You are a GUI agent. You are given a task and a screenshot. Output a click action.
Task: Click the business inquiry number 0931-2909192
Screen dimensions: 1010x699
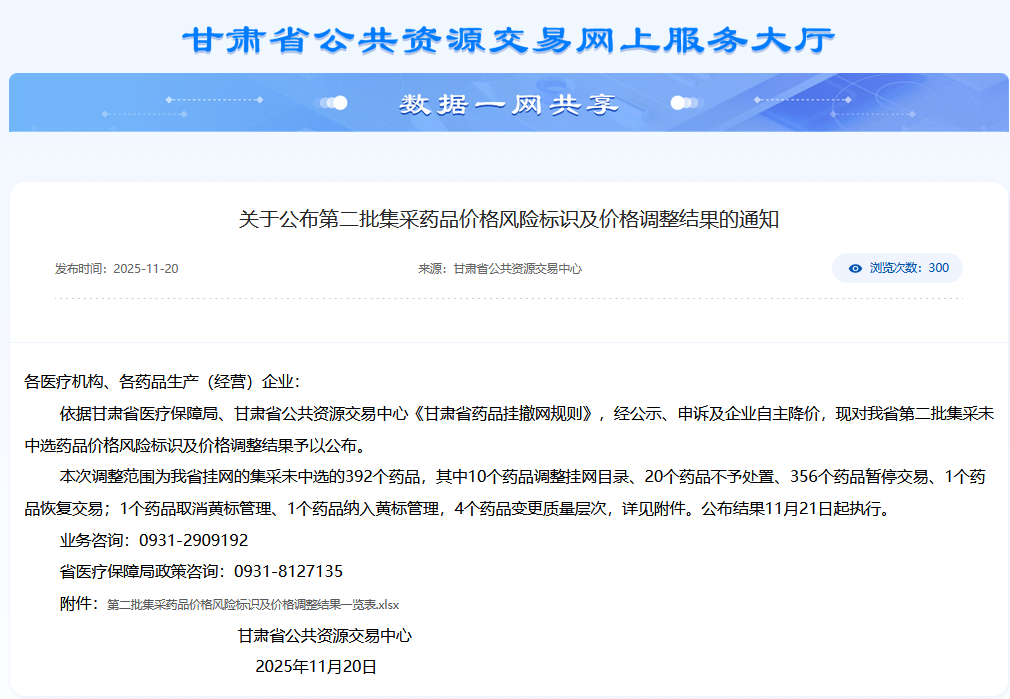click(193, 540)
